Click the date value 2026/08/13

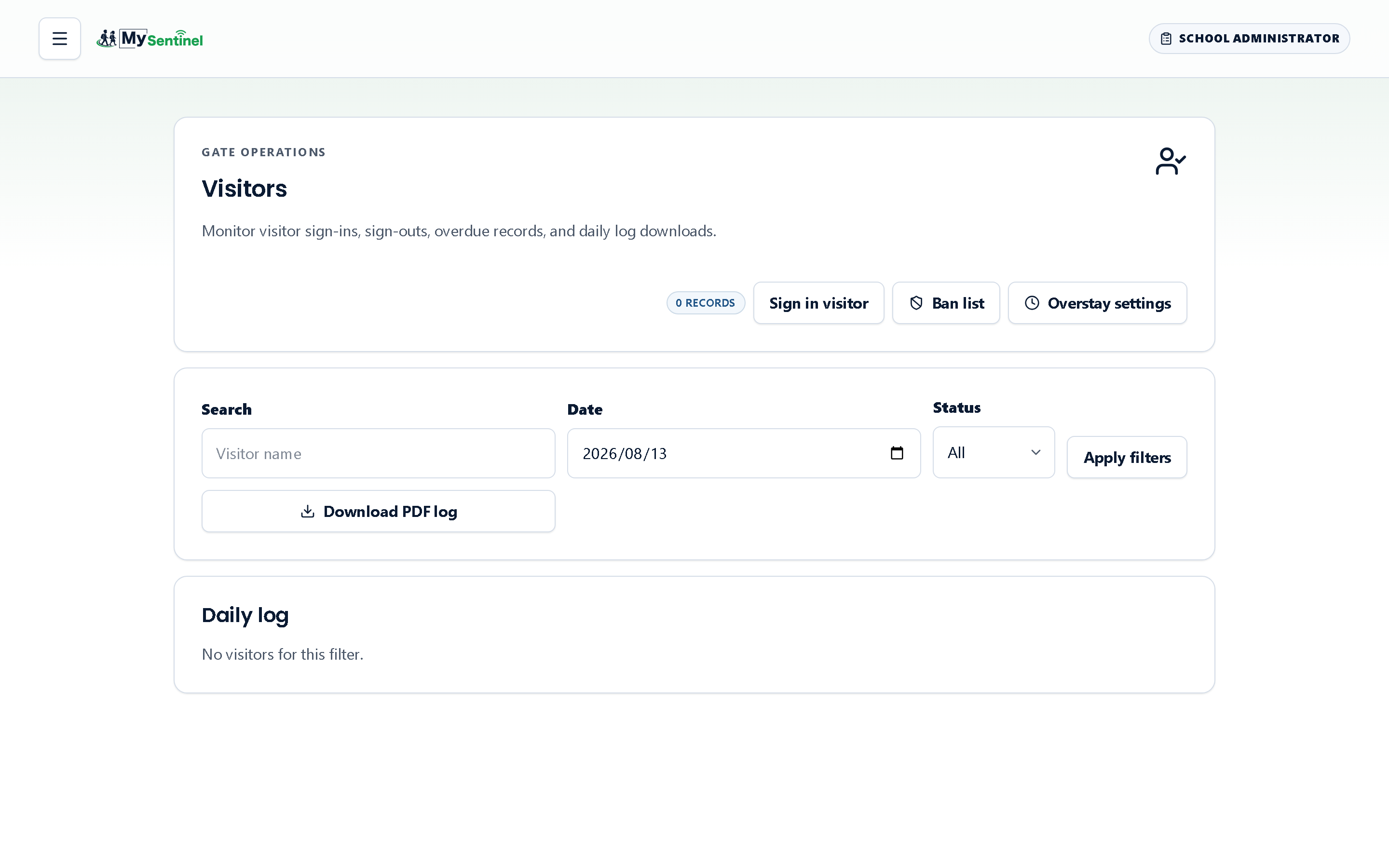(625, 453)
